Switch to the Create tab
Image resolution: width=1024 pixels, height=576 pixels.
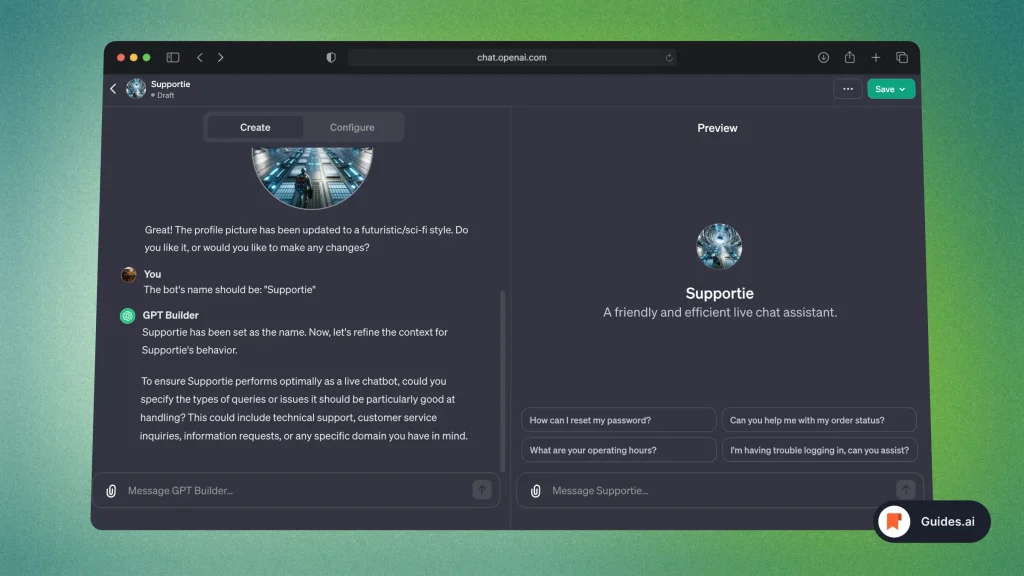tap(255, 127)
